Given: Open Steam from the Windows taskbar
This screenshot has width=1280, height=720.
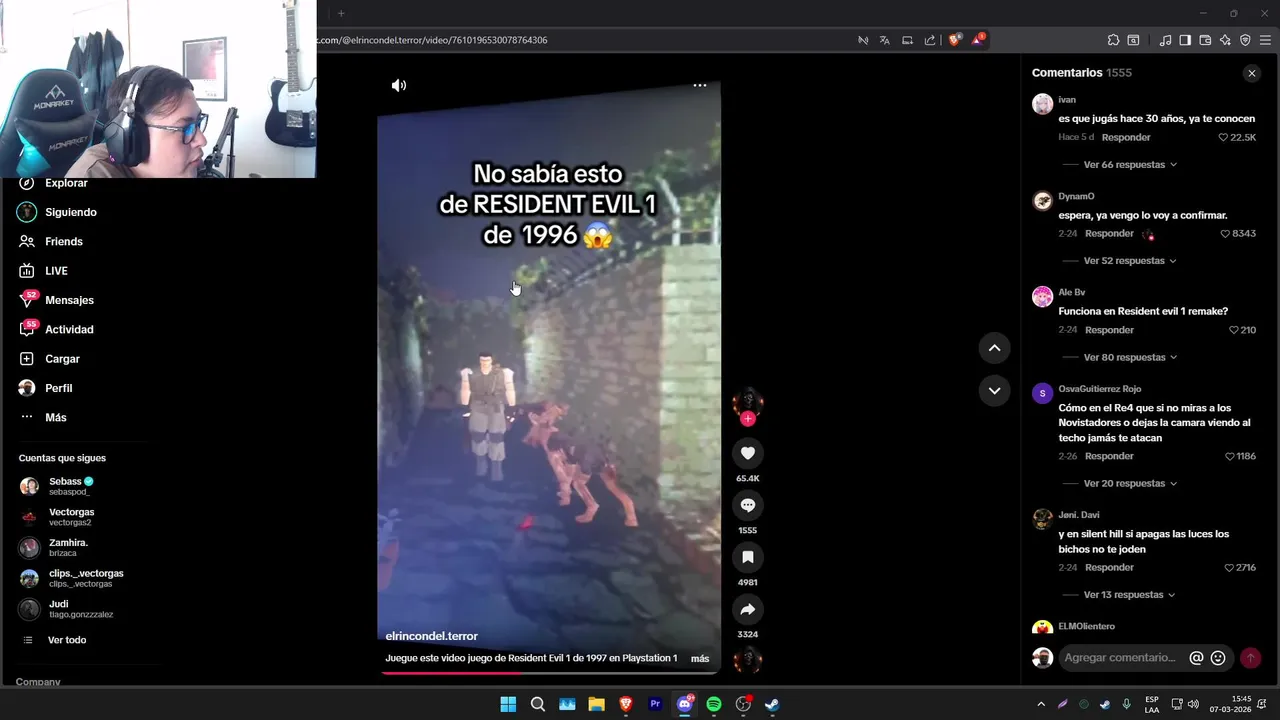Looking at the screenshot, I should (x=773, y=704).
